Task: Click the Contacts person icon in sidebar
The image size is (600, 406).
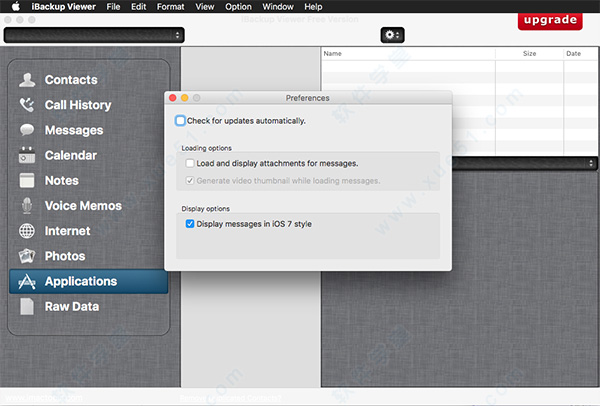Action: coord(27,80)
